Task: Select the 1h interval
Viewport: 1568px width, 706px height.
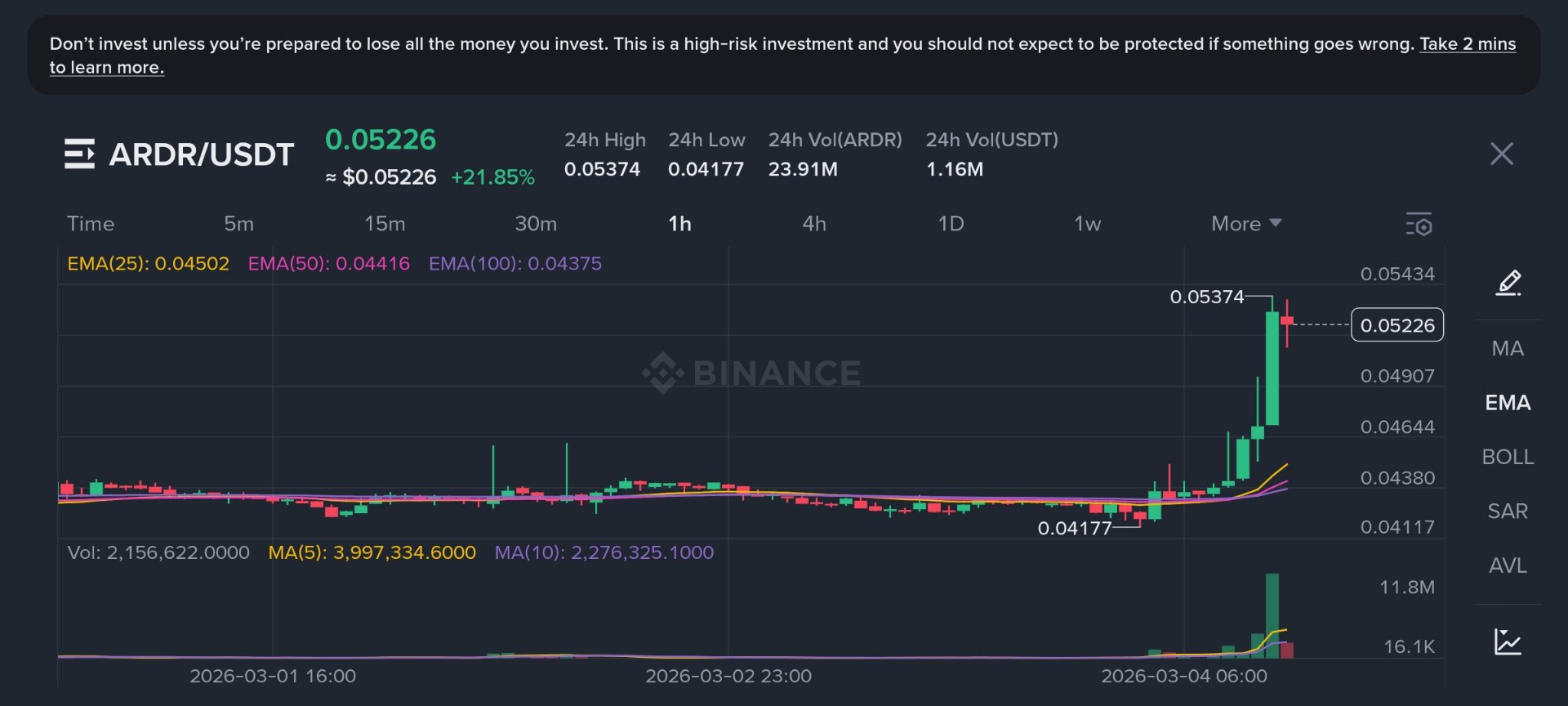Action: coord(679,224)
